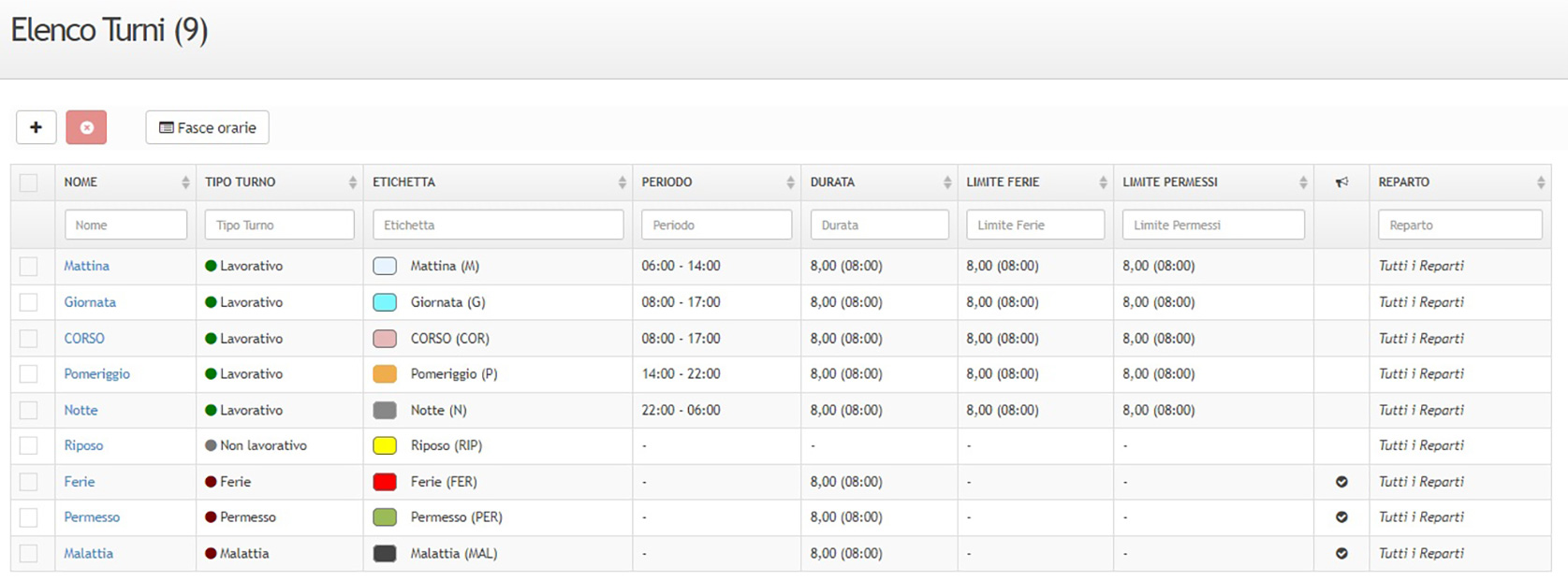Click gray status dot beside Non lavorativo
This screenshot has height=582, width=1568.
211,446
